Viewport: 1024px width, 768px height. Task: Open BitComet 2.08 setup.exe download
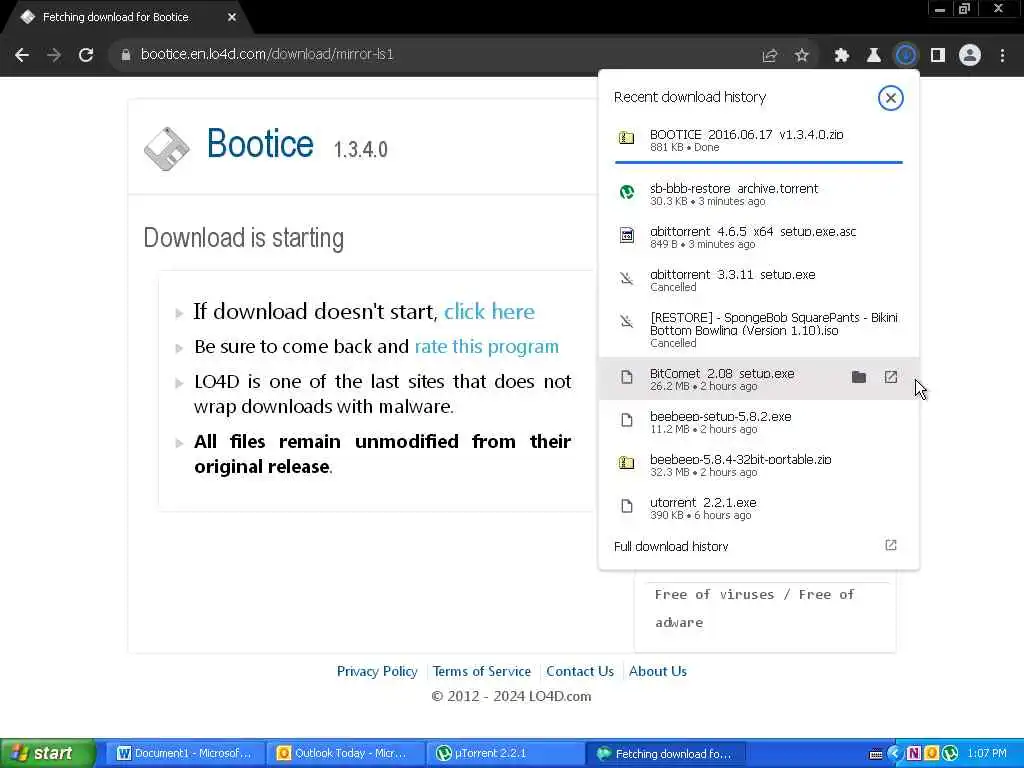pyautogui.click(x=759, y=379)
